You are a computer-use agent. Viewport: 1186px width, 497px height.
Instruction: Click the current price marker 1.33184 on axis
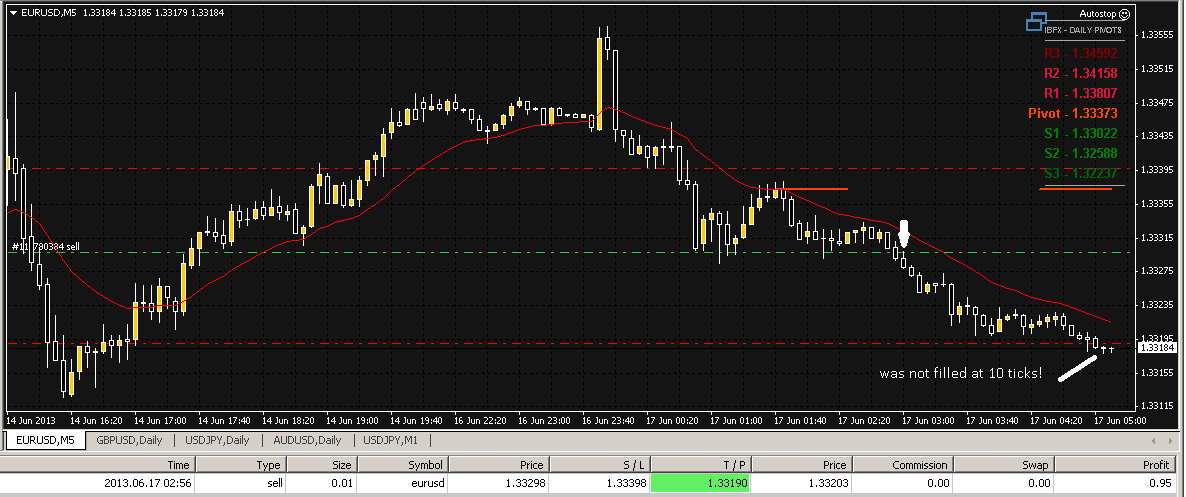(x=1155, y=347)
